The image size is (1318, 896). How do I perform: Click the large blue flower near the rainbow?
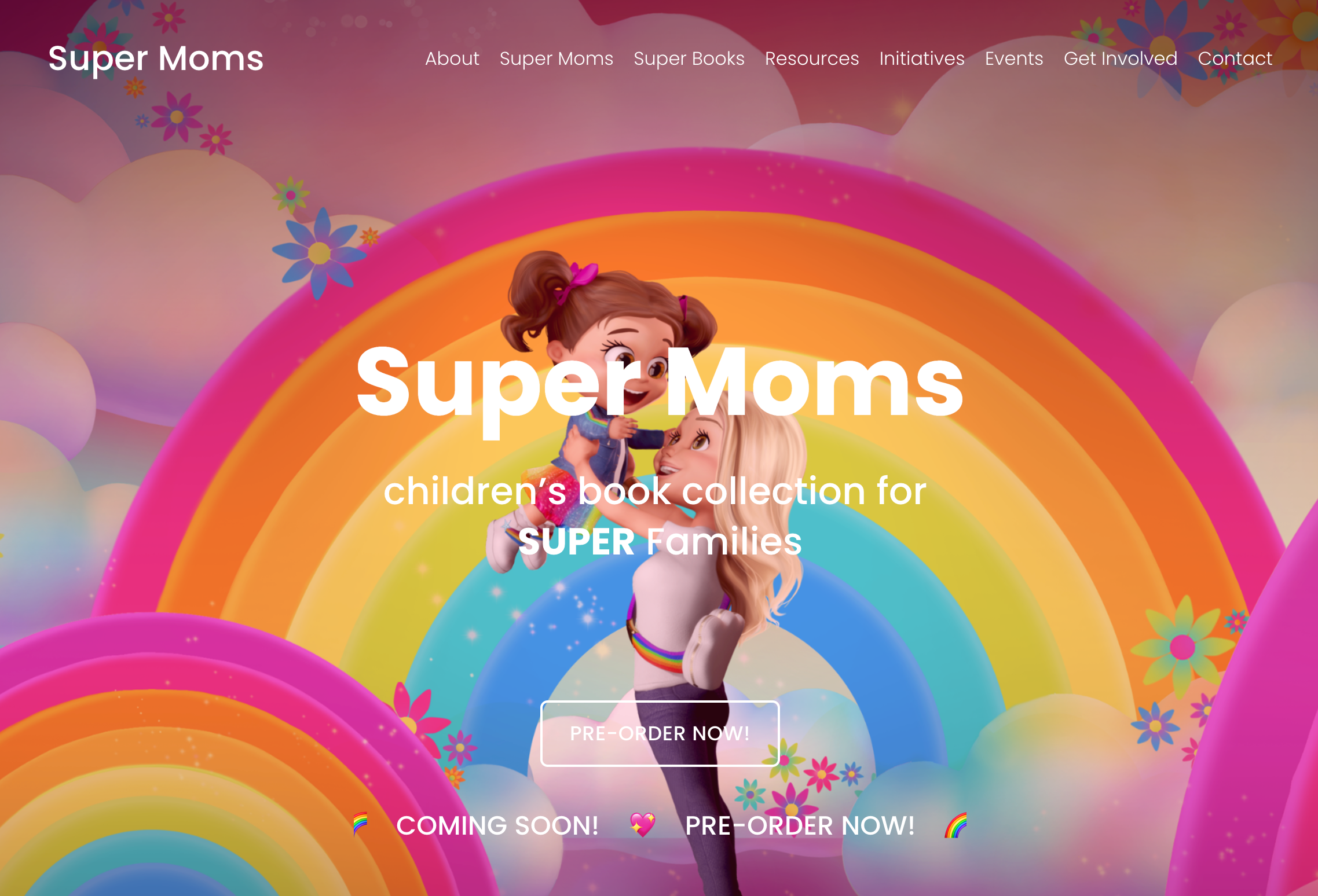319,254
